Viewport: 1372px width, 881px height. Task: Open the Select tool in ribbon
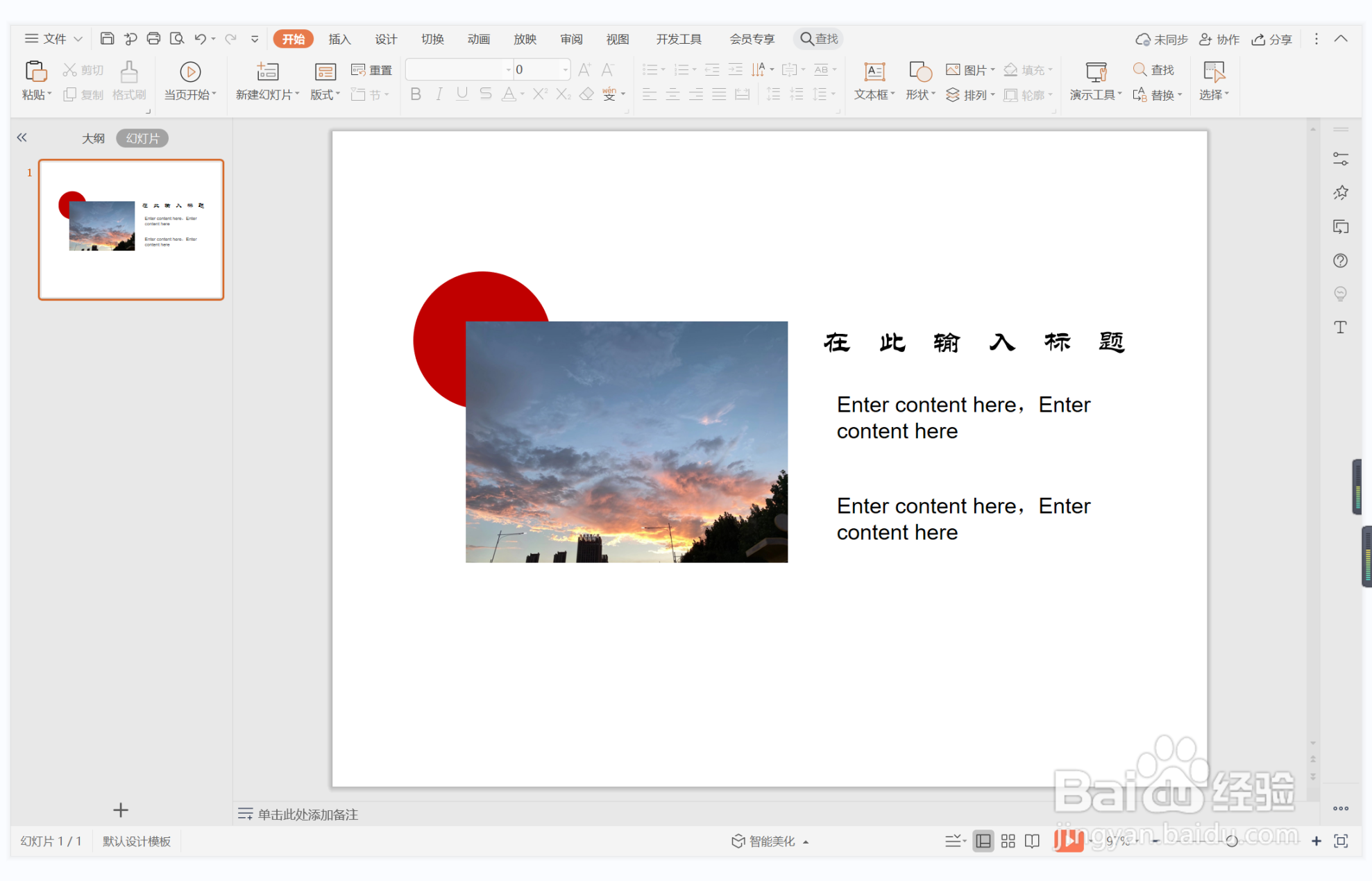click(x=1213, y=72)
